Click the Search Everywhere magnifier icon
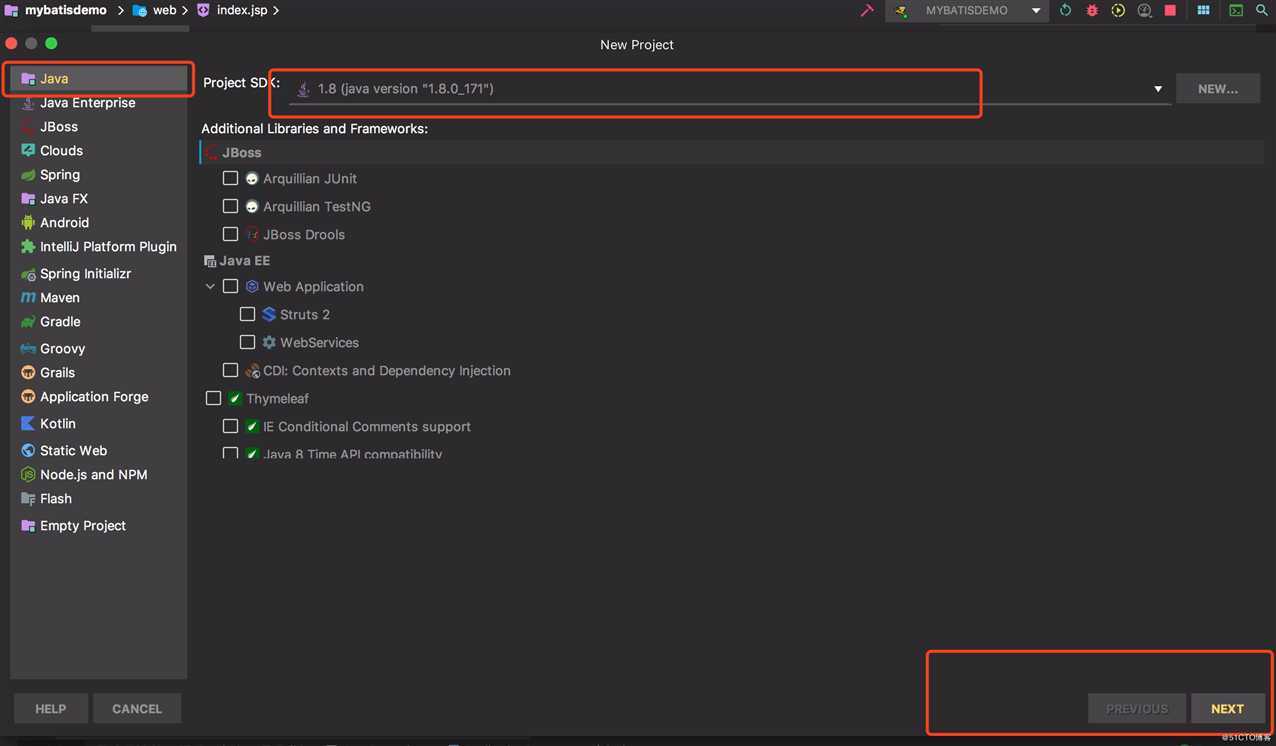 [1262, 10]
